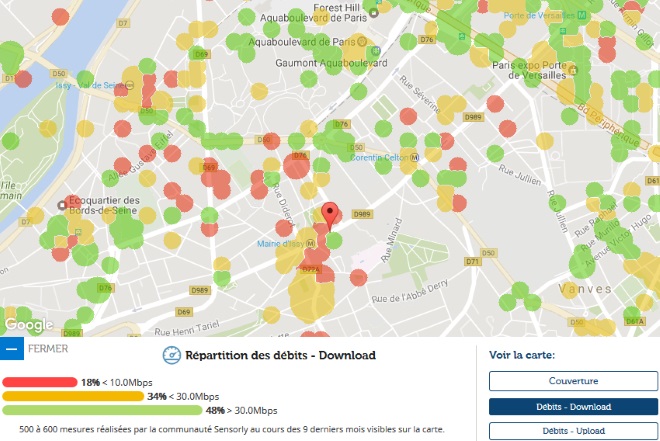The image size is (660, 441).
Task: Click the red 18% under 10.0Mbps bar
Action: tap(40, 382)
